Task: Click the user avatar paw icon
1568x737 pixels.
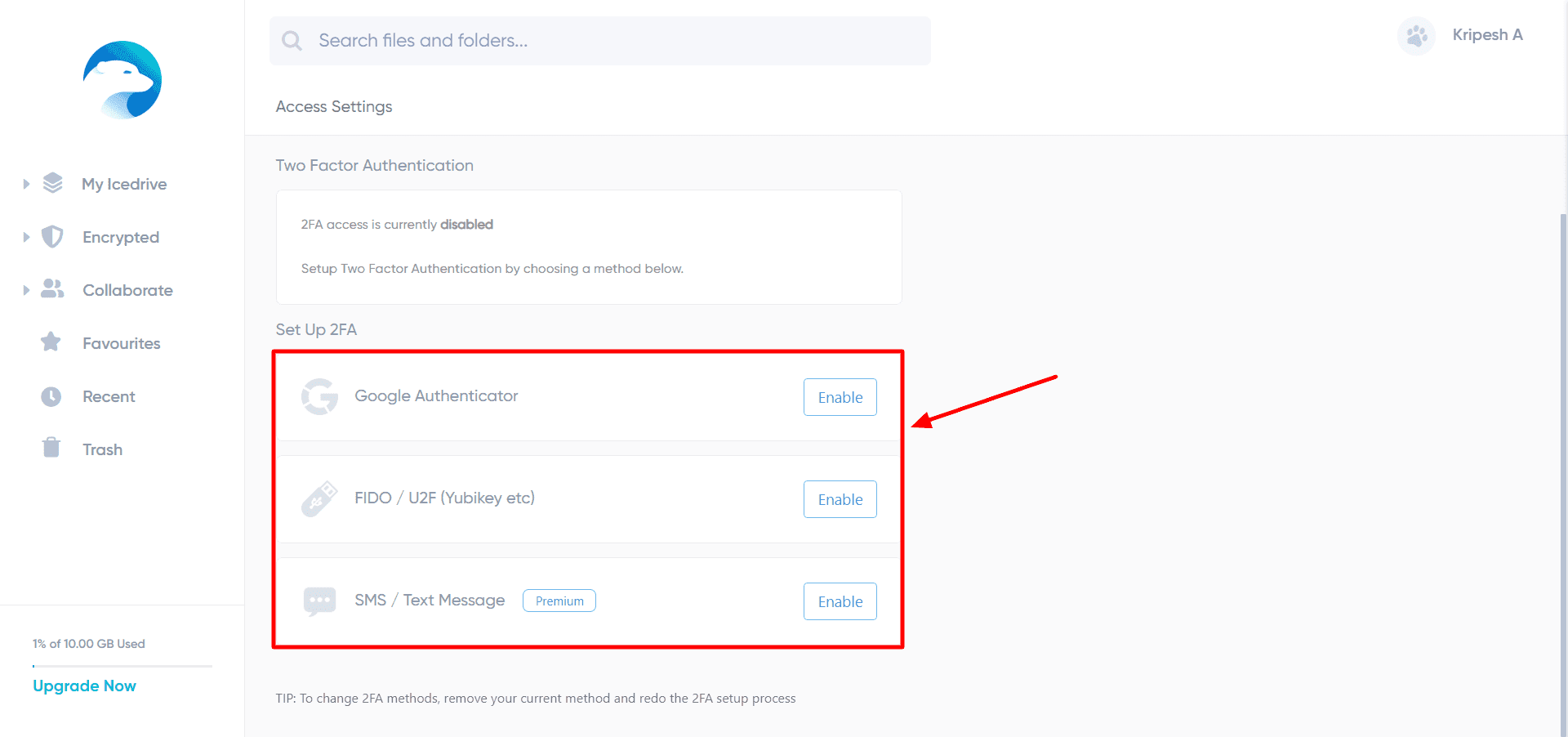Action: click(1416, 36)
